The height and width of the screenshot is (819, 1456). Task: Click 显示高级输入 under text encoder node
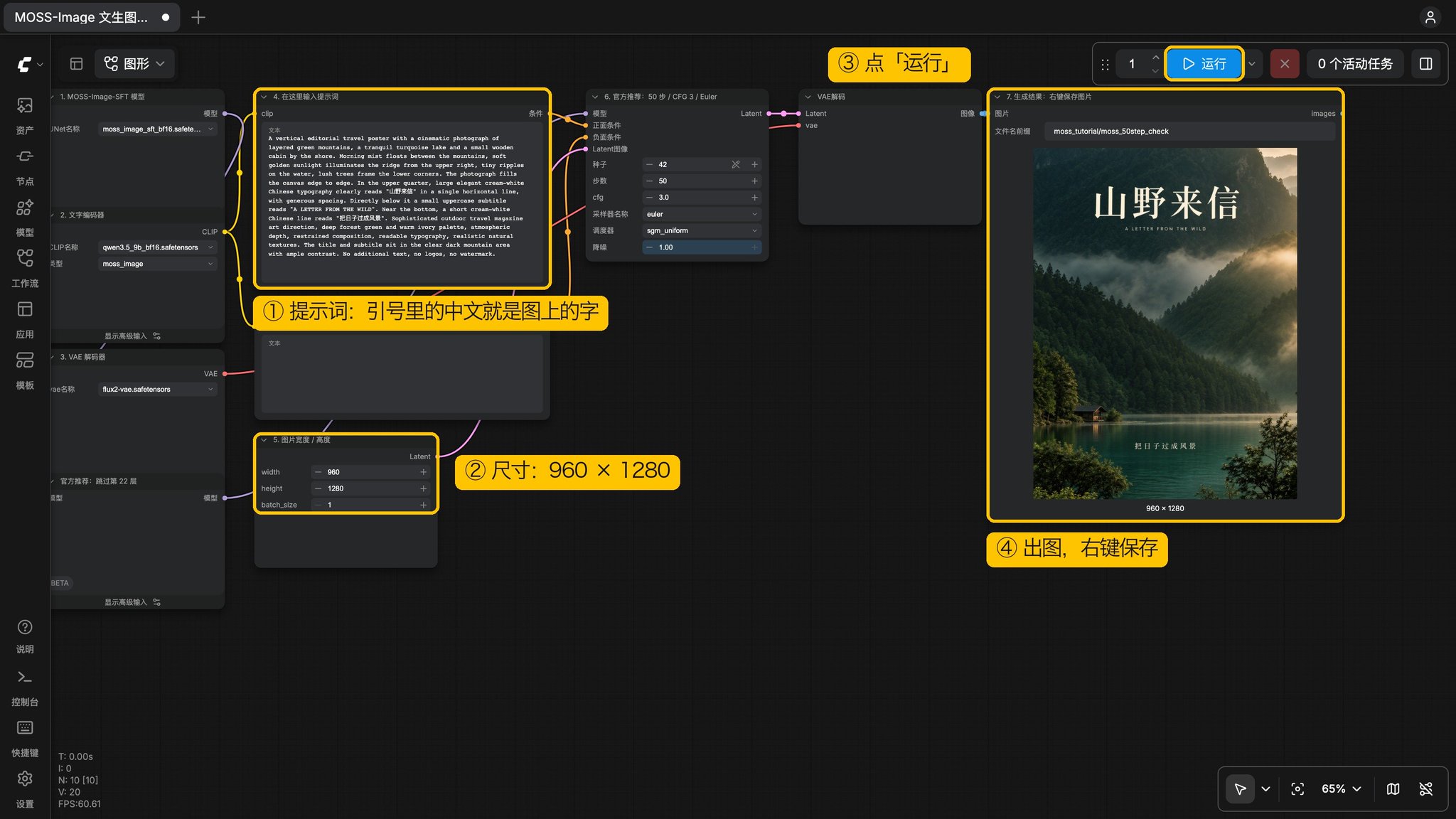132,336
